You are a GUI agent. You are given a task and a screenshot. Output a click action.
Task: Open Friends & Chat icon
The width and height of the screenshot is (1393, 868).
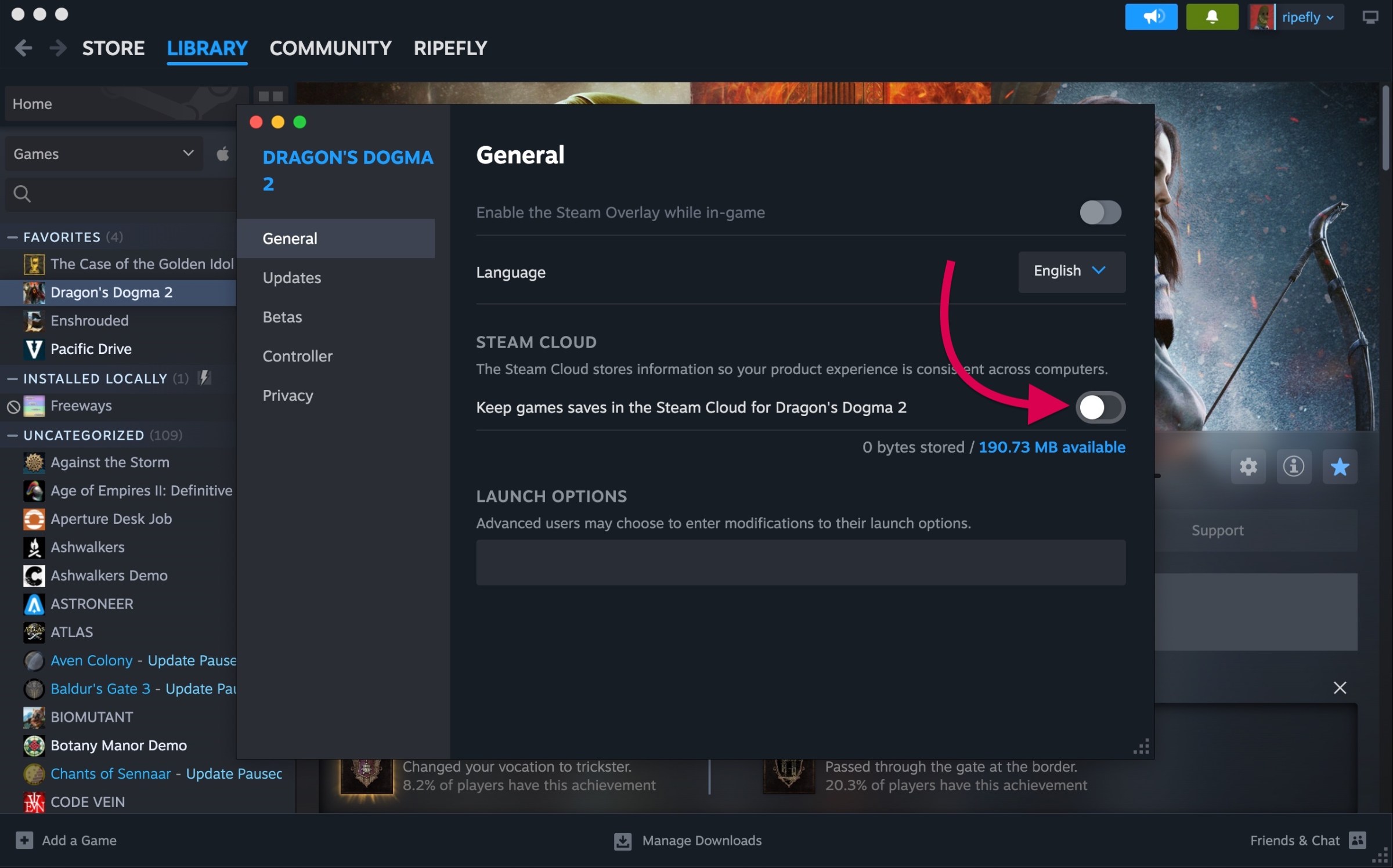(x=1358, y=840)
